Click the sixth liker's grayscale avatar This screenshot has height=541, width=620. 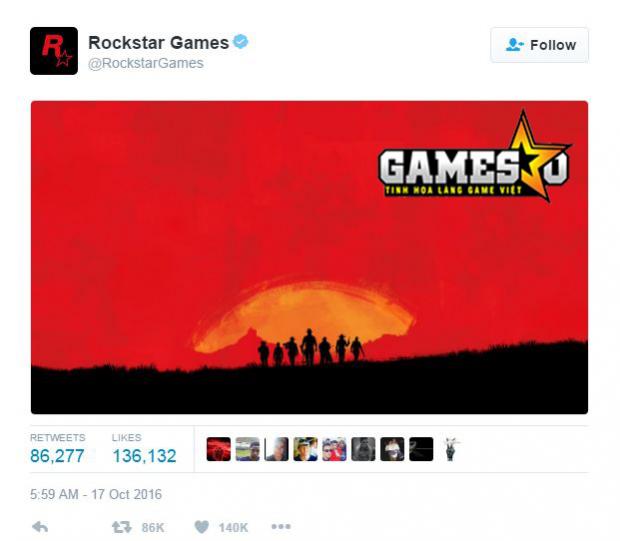[x=363, y=449]
